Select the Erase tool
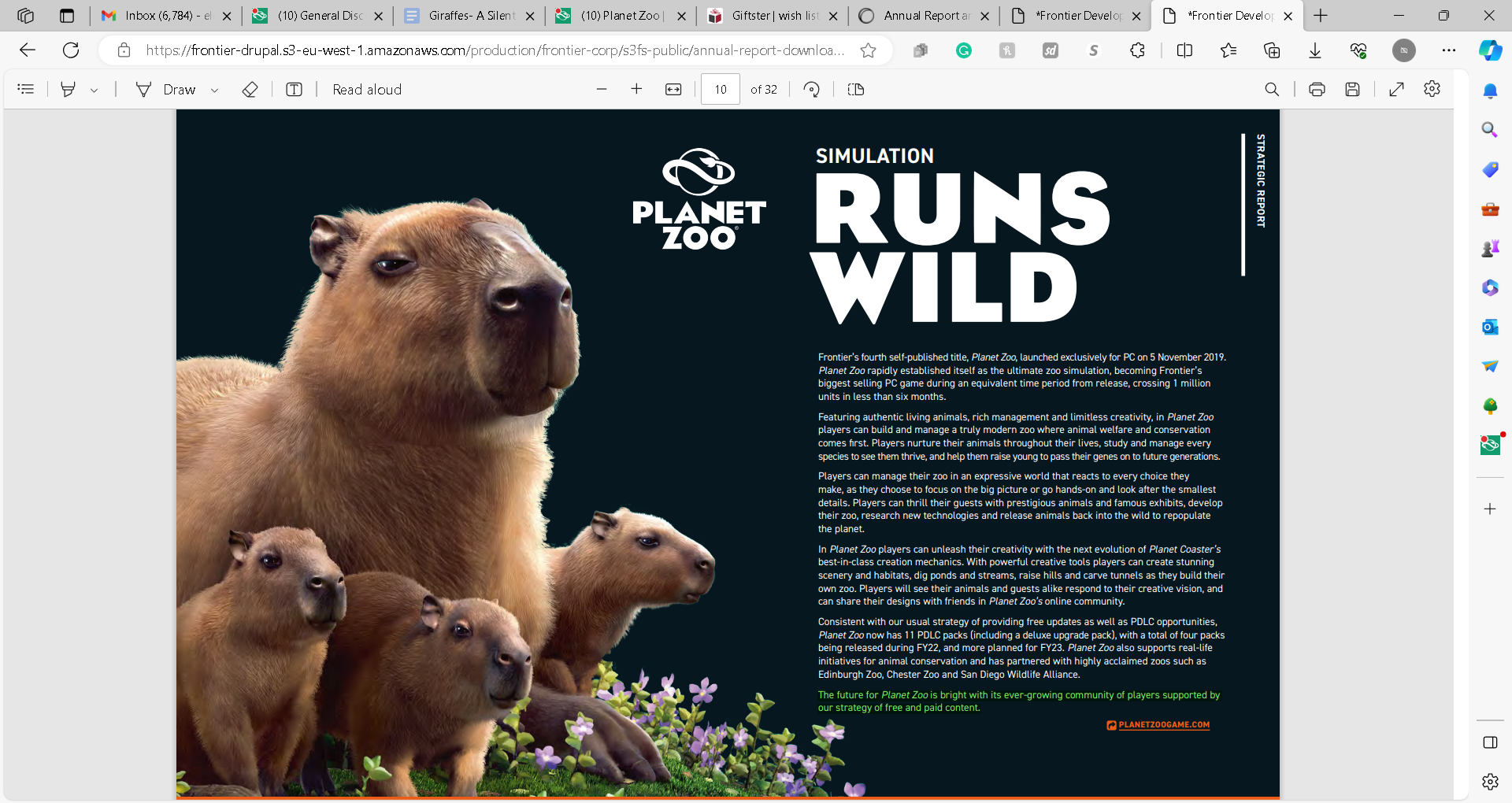 (250, 90)
